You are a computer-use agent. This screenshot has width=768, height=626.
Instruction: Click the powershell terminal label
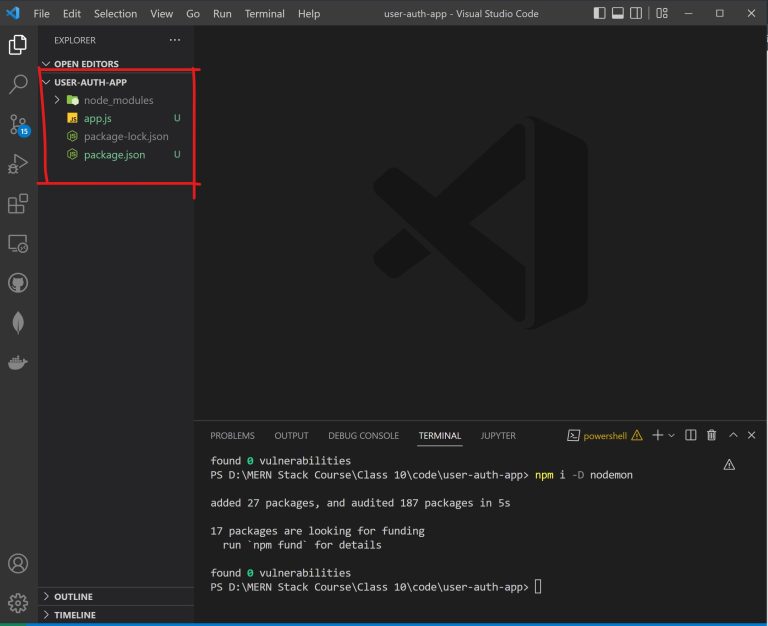click(605, 436)
